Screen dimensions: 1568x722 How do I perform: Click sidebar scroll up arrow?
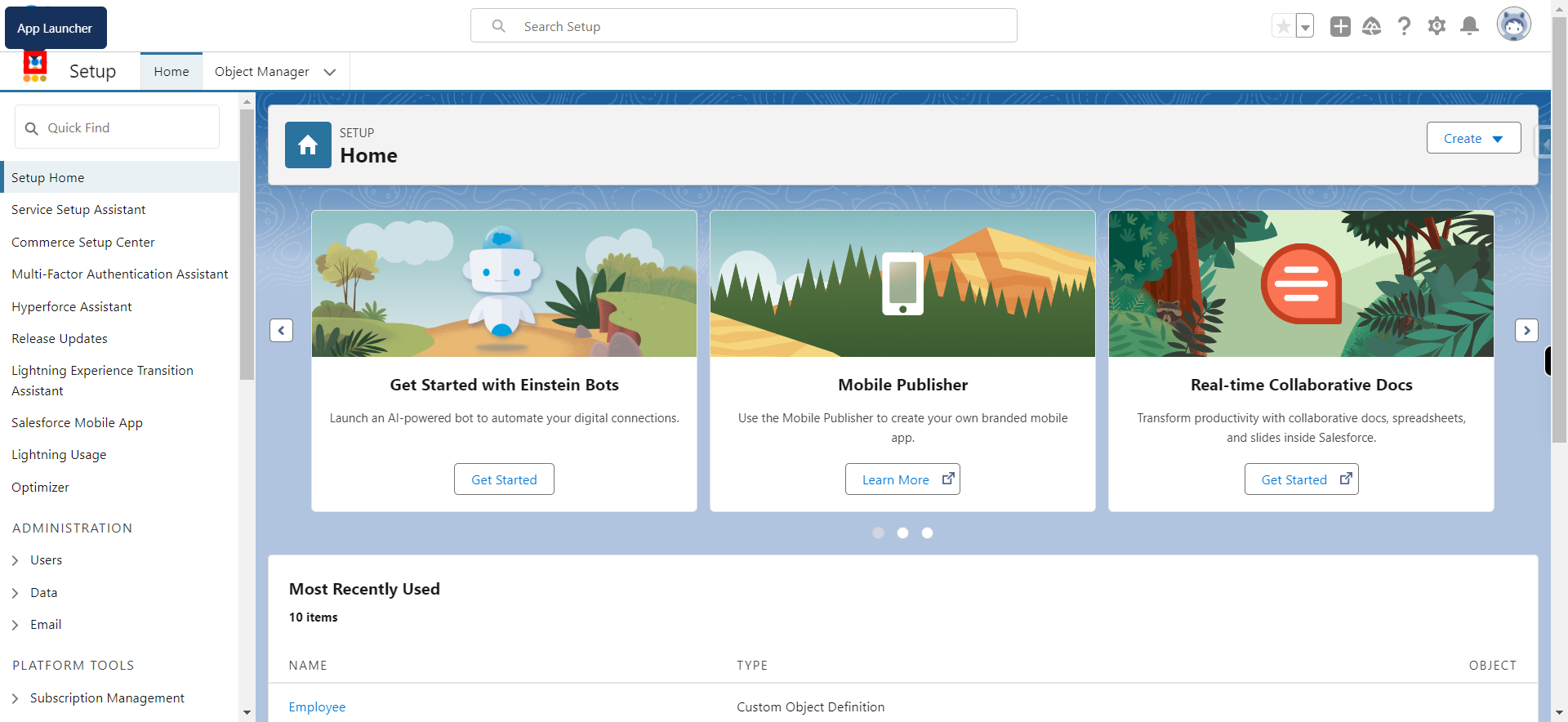[247, 102]
